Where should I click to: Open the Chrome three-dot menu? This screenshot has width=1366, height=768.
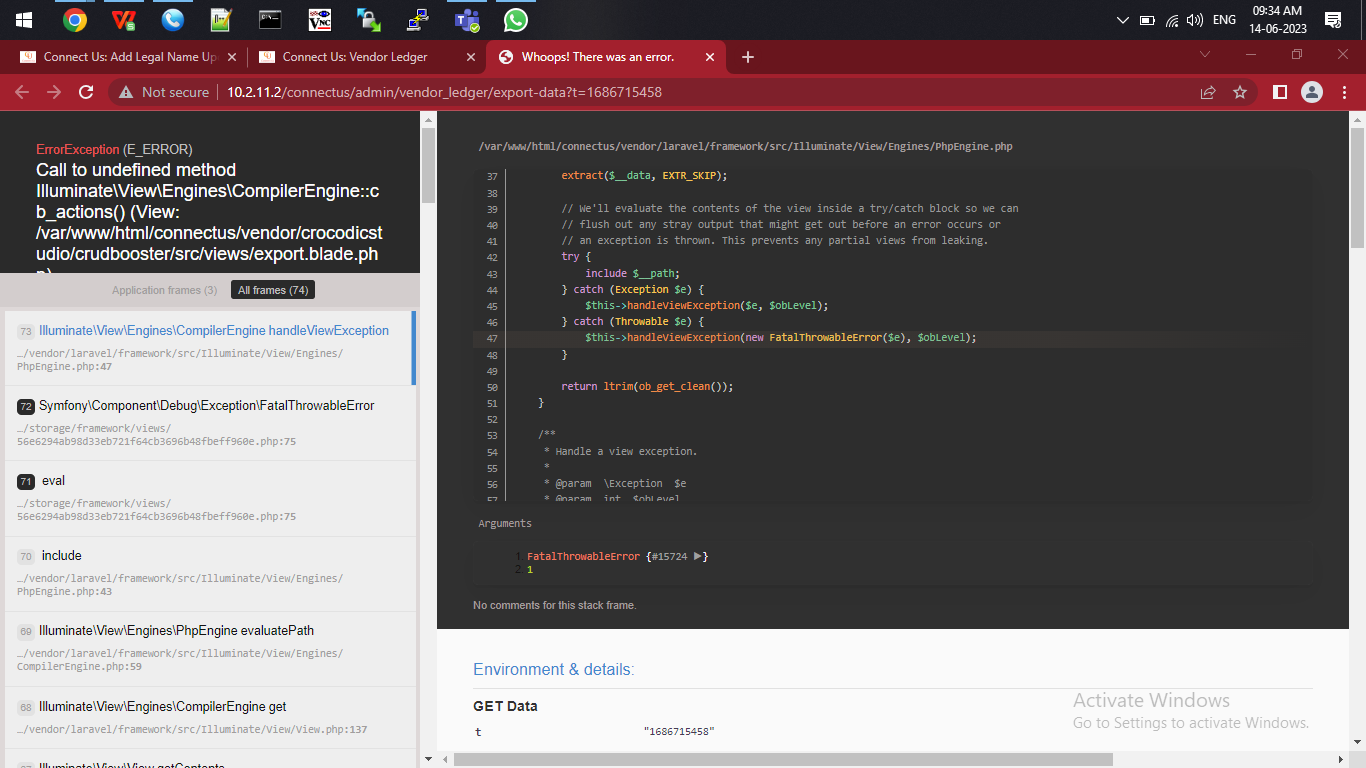click(x=1344, y=92)
